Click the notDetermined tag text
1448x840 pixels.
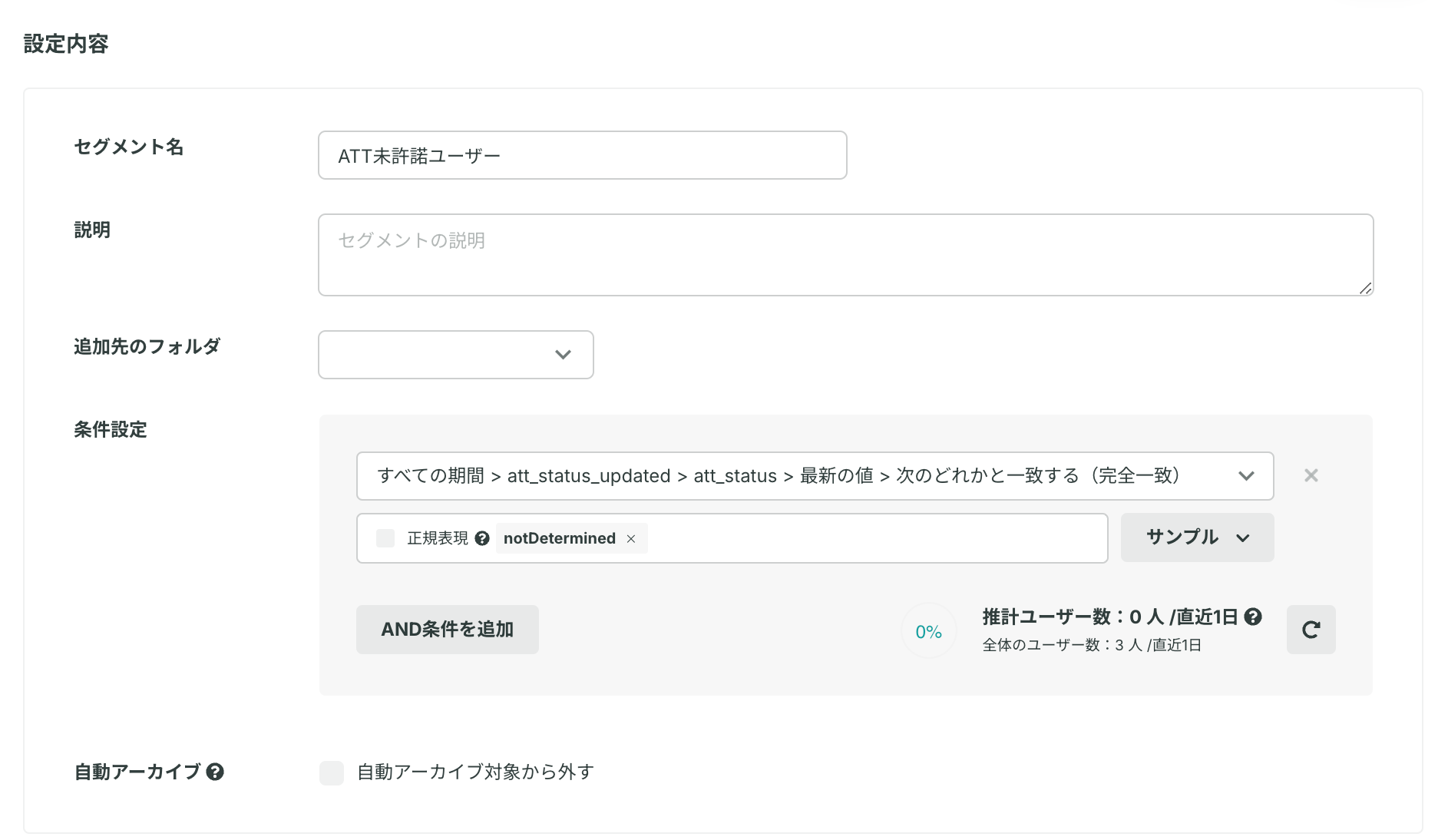coord(560,538)
